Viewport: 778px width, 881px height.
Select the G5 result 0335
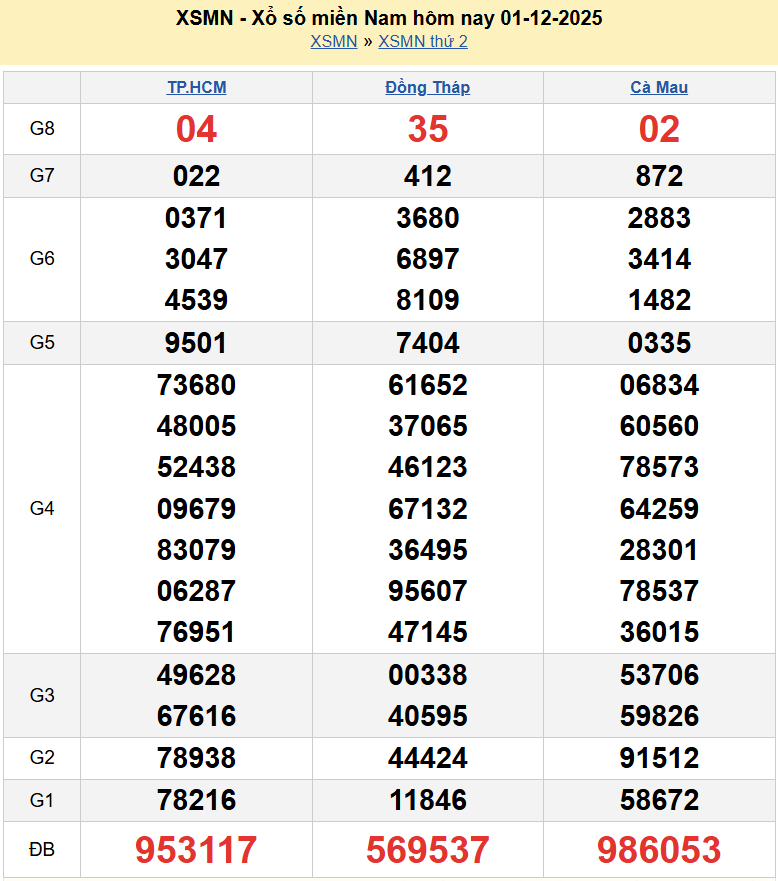[x=659, y=343]
